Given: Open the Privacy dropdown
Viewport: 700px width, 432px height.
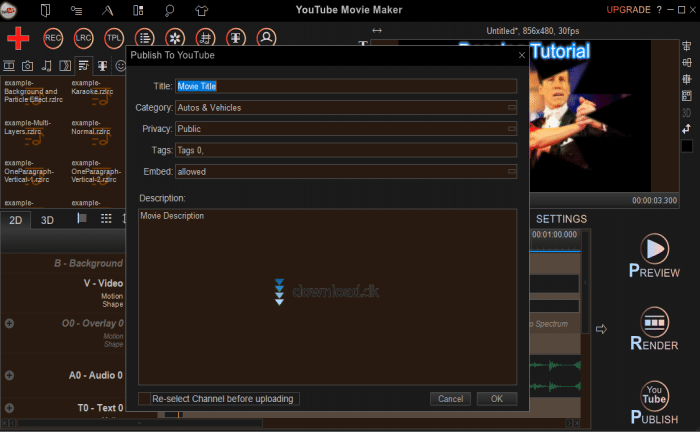Looking at the screenshot, I should click(511, 129).
